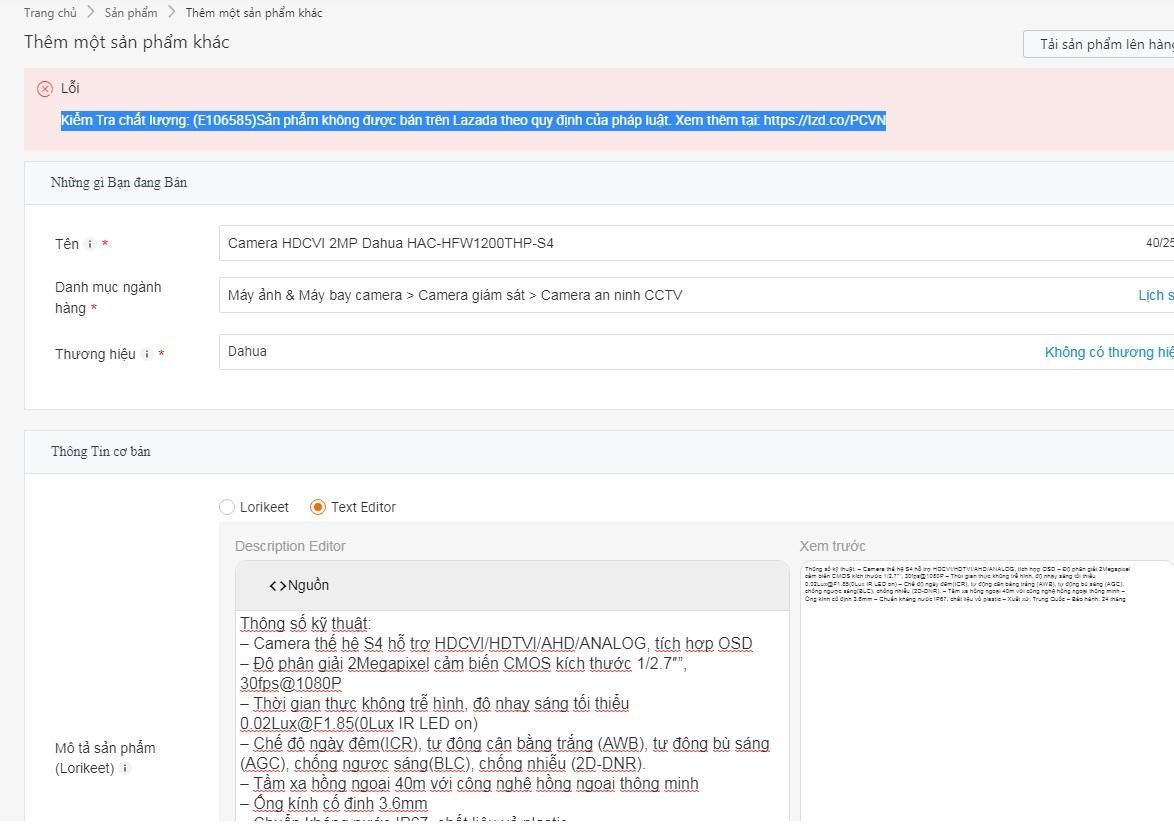Click the Xem trước label

833,546
